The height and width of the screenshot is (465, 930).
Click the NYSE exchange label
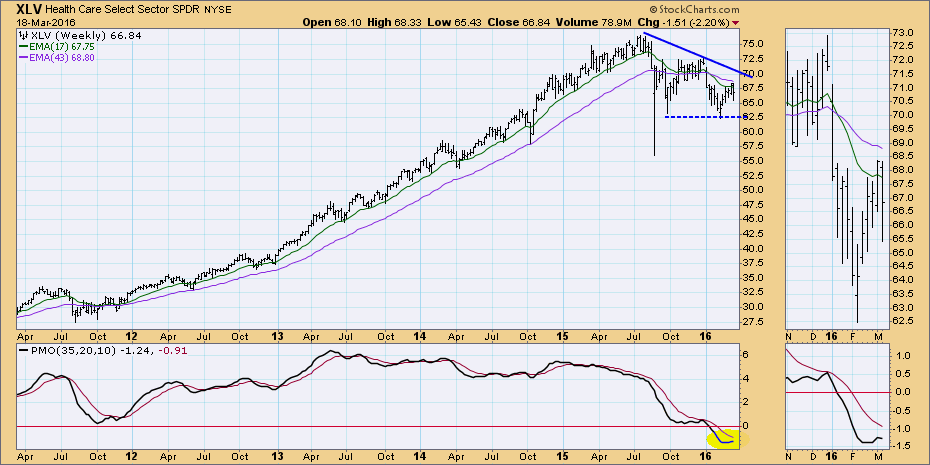218,10
